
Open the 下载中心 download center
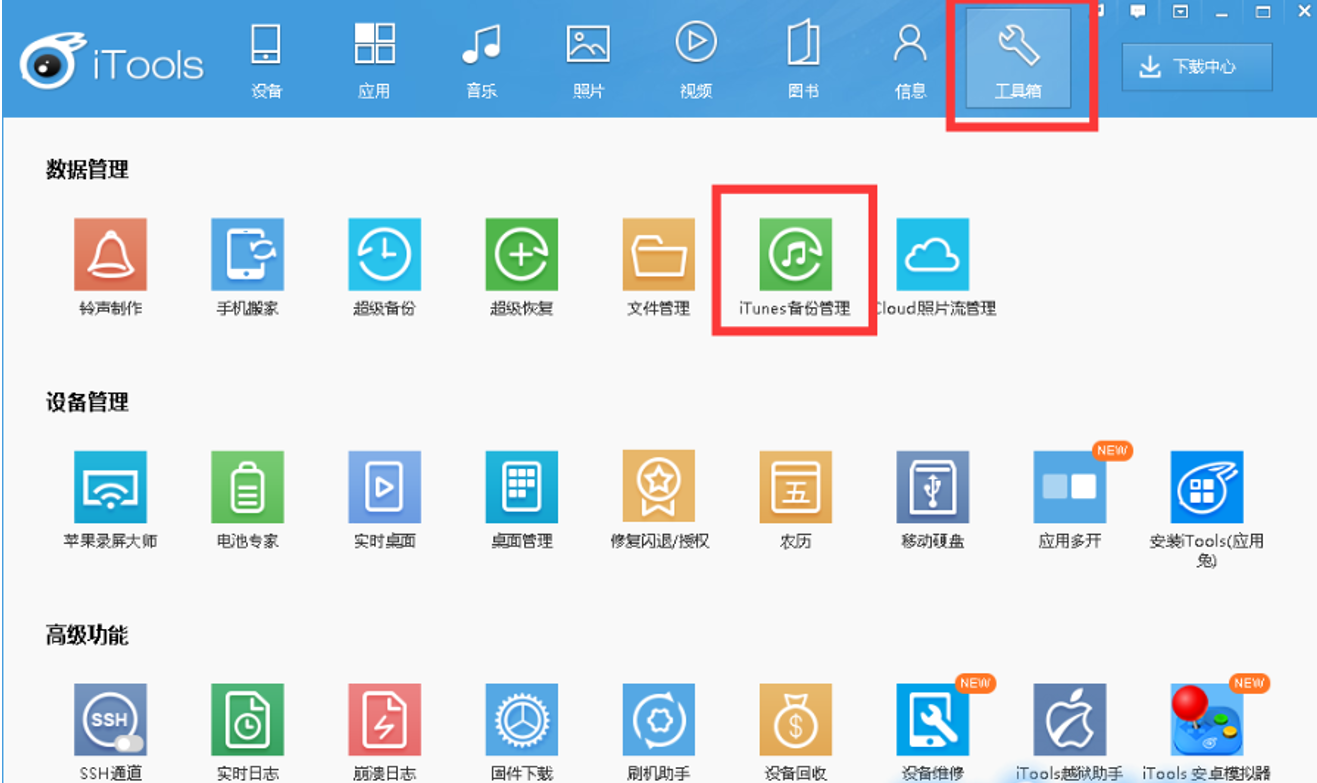tap(1197, 67)
